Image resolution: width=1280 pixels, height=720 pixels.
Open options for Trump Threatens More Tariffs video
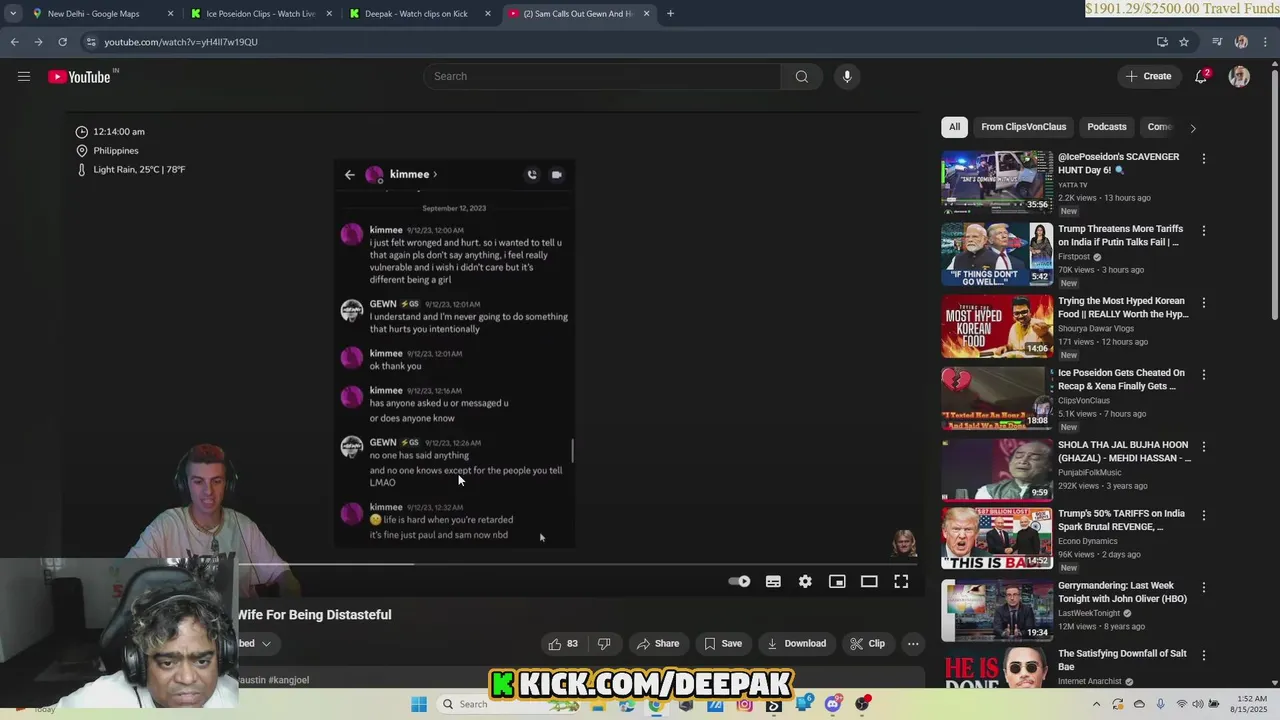tap(1204, 231)
